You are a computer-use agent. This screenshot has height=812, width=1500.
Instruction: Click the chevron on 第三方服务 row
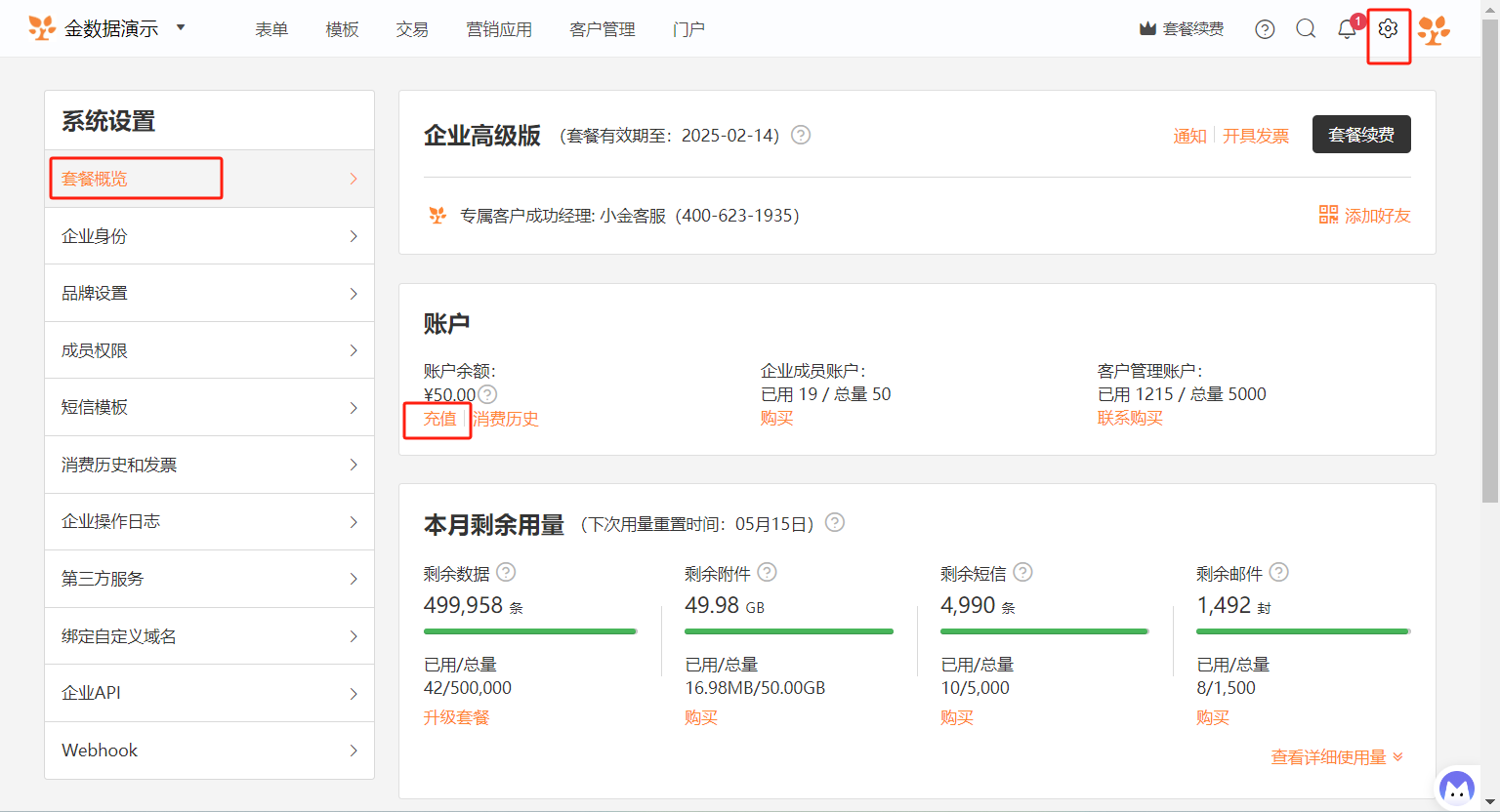click(354, 579)
